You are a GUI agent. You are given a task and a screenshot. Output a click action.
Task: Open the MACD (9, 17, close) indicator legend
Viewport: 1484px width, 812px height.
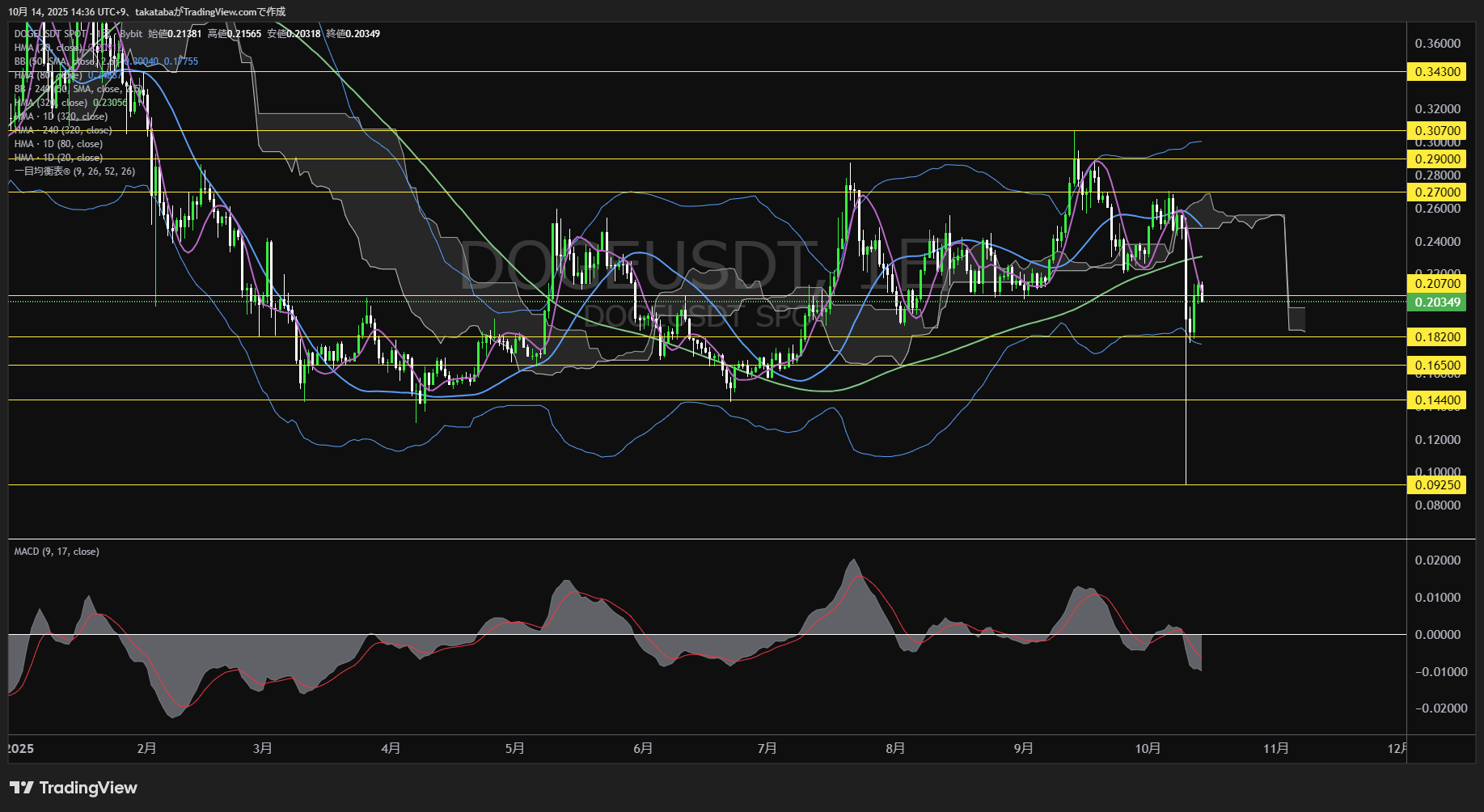pyautogui.click(x=57, y=552)
